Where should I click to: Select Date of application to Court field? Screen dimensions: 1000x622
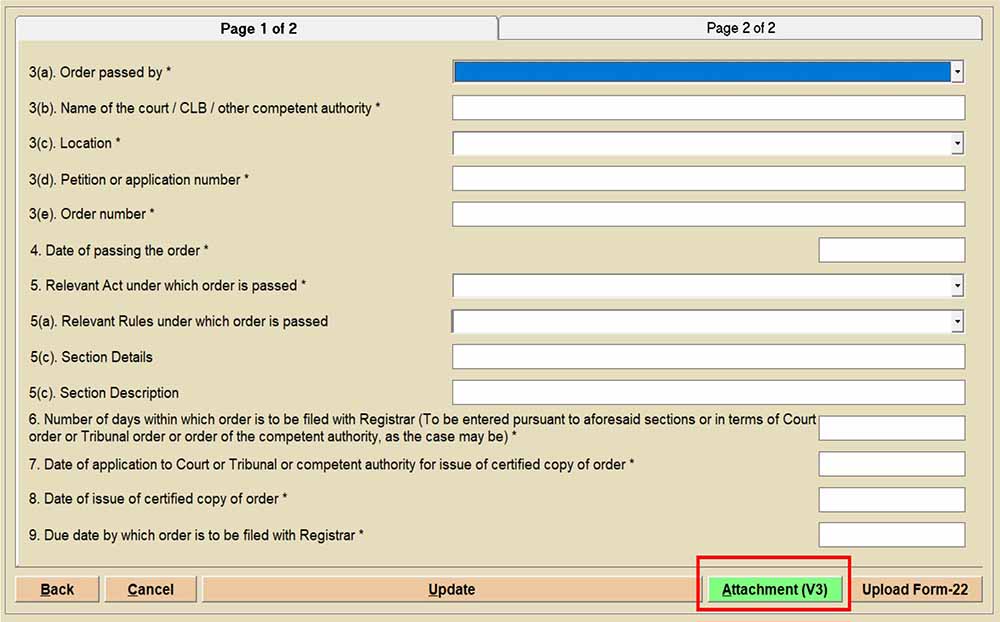[x=891, y=464]
